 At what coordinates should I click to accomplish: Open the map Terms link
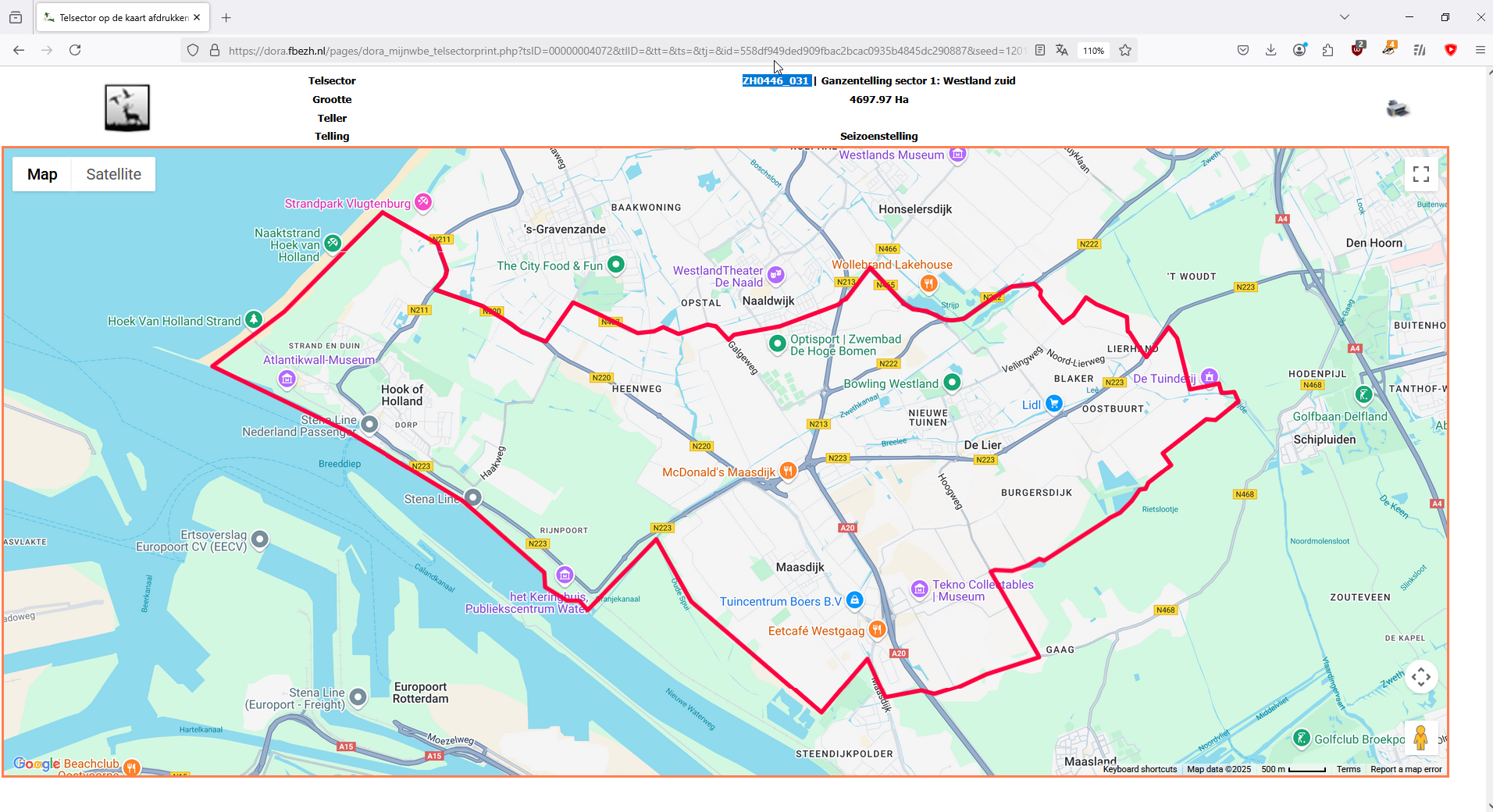[x=1349, y=769]
